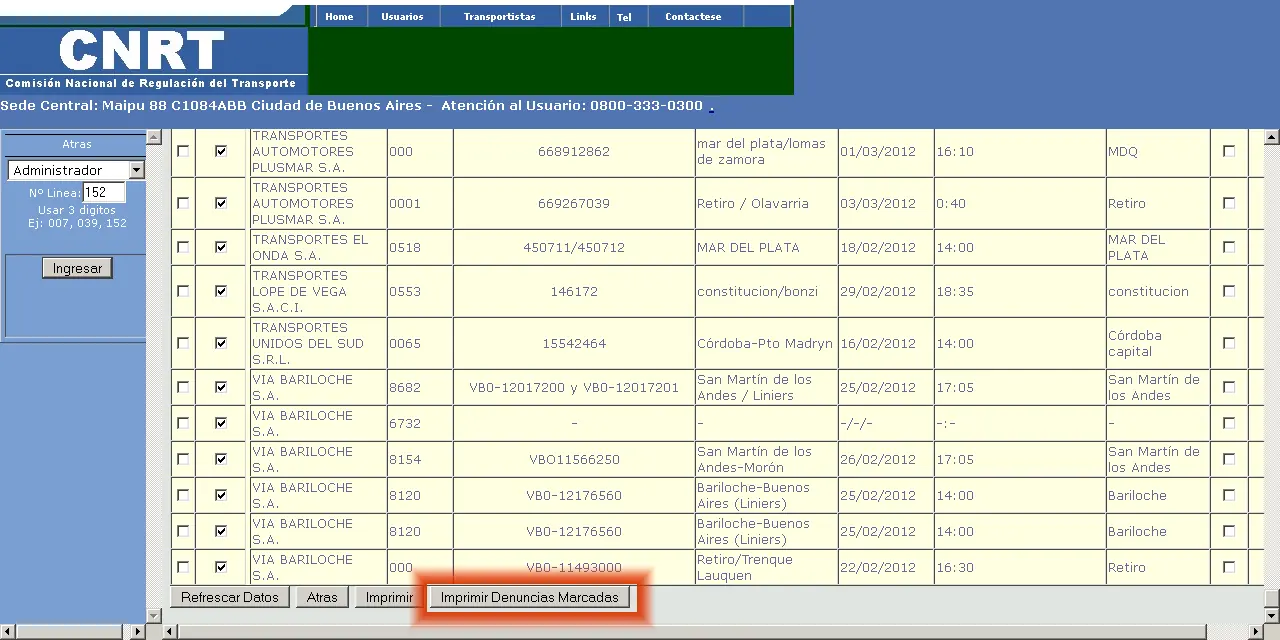
Task: Open the Links menu item
Action: pos(583,16)
